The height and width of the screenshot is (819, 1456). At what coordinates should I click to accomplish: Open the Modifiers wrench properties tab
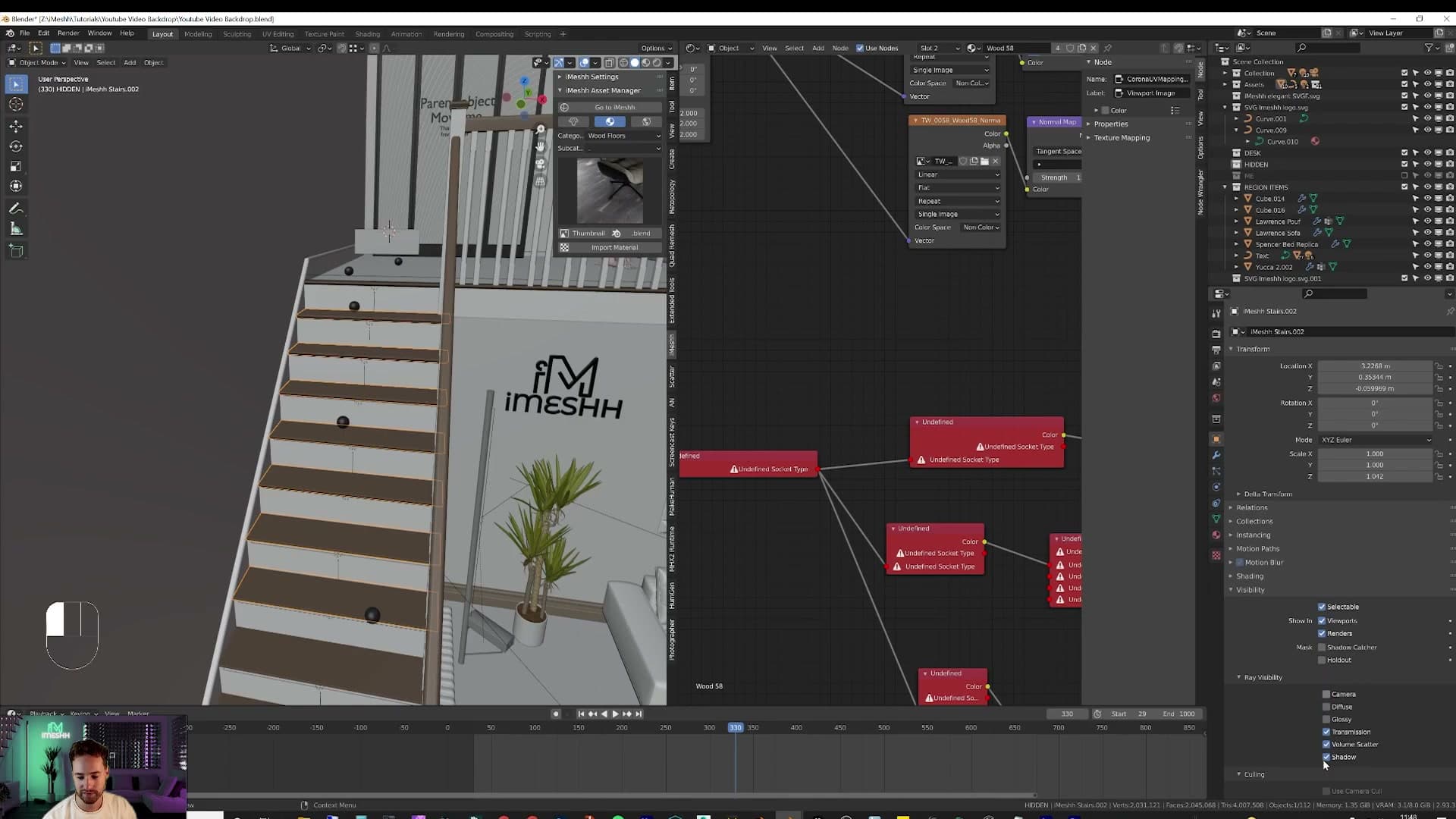coord(1216,455)
